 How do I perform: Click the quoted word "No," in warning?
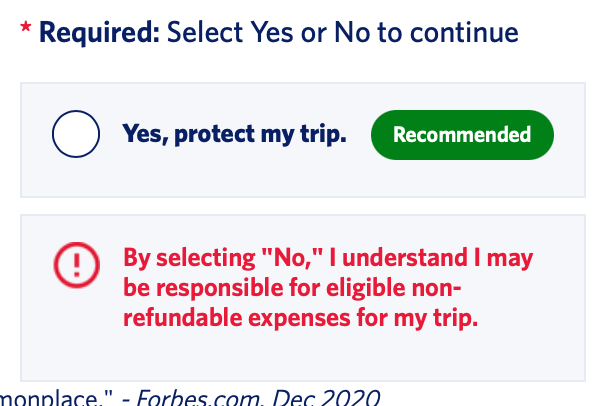click(x=292, y=258)
